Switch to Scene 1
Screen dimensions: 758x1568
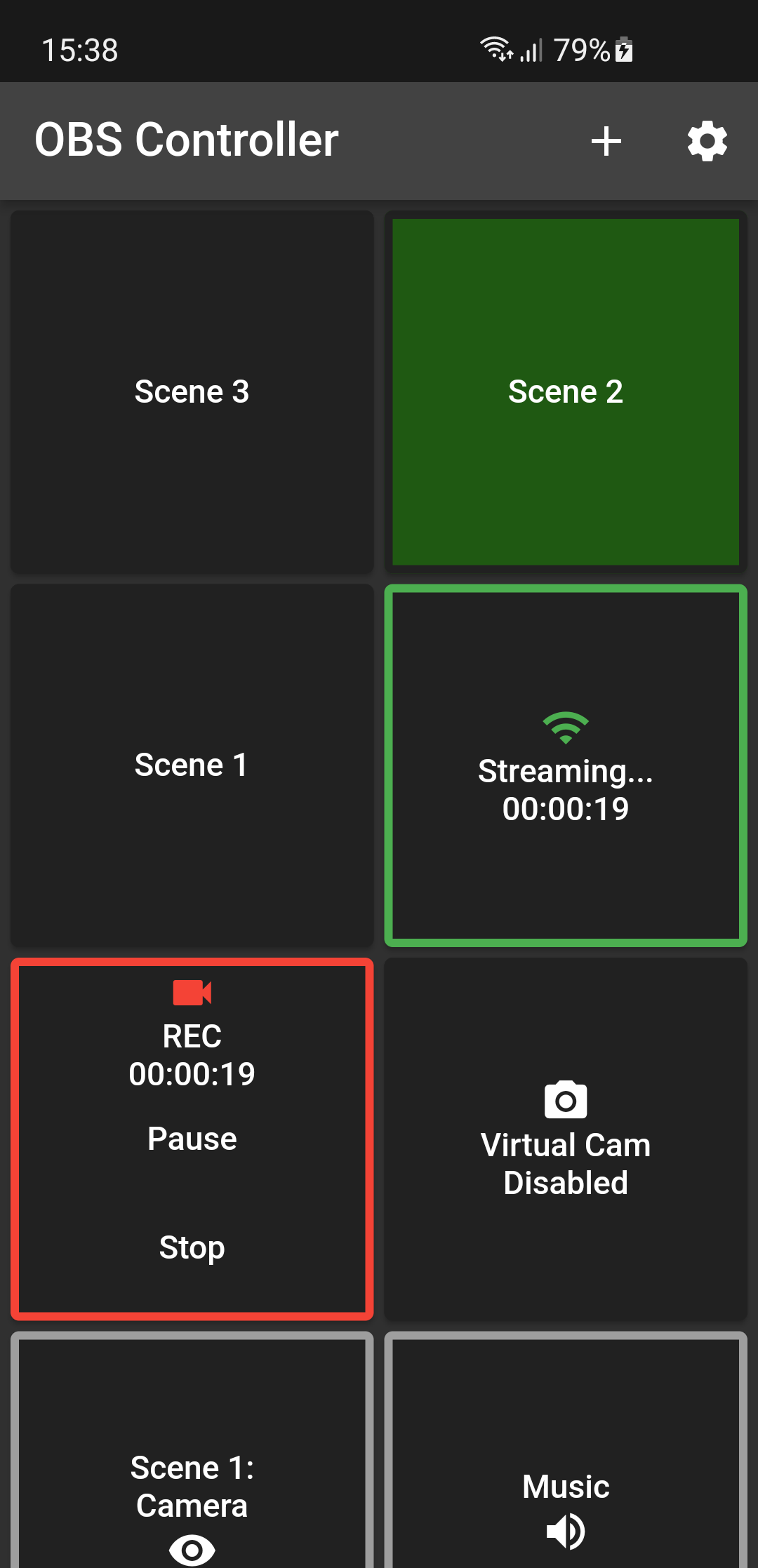click(x=192, y=765)
